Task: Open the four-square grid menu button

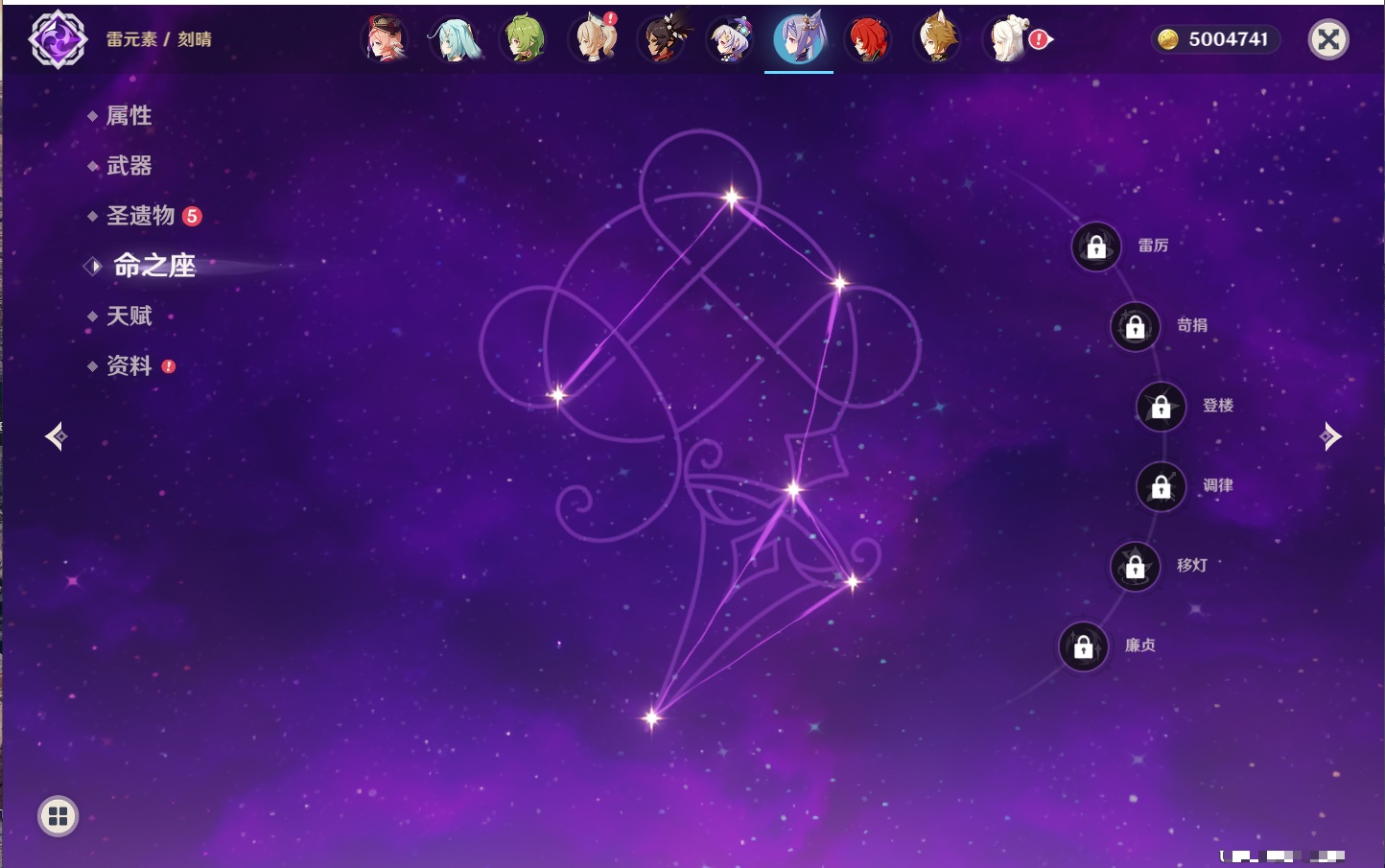Action: click(58, 816)
